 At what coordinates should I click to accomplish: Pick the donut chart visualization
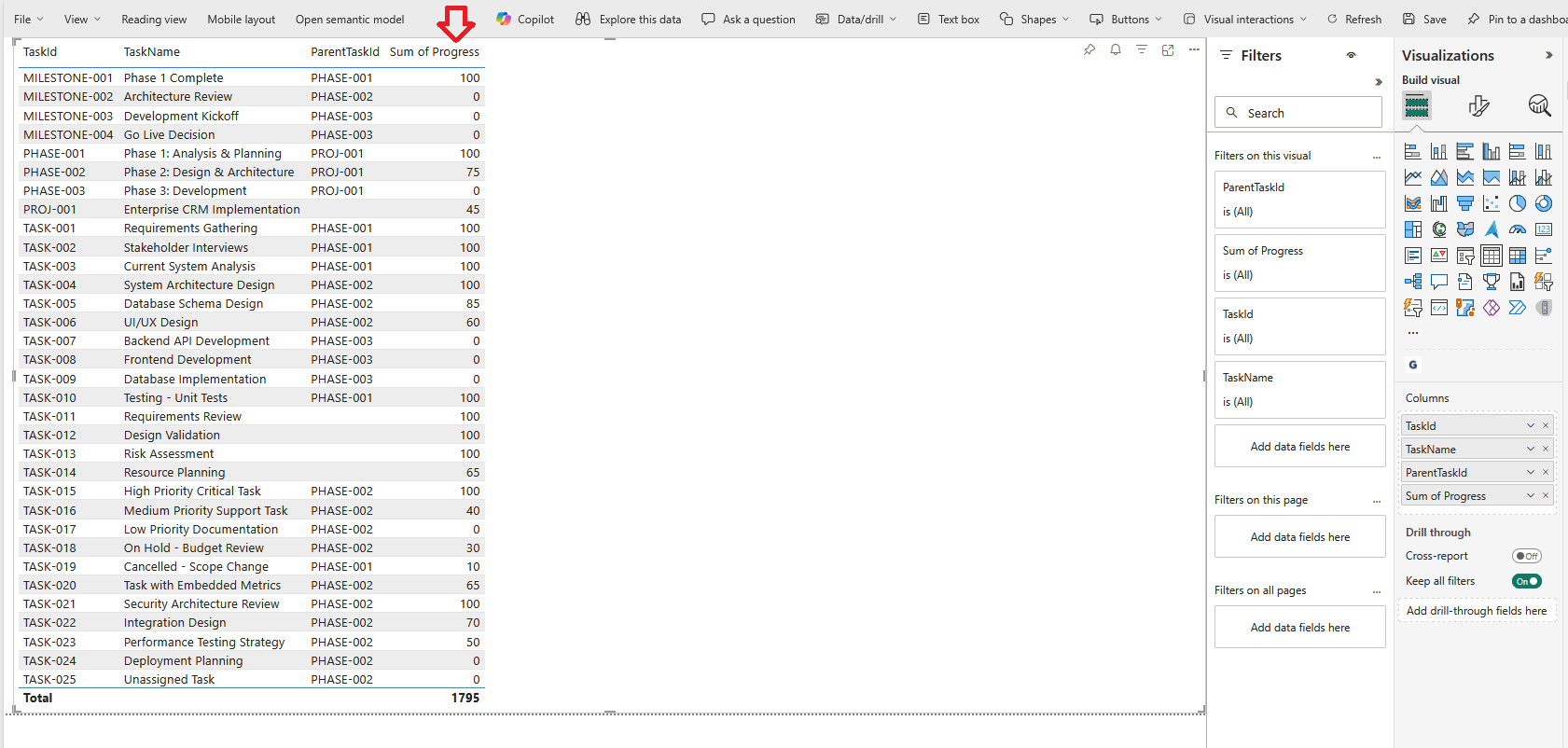click(x=1544, y=203)
